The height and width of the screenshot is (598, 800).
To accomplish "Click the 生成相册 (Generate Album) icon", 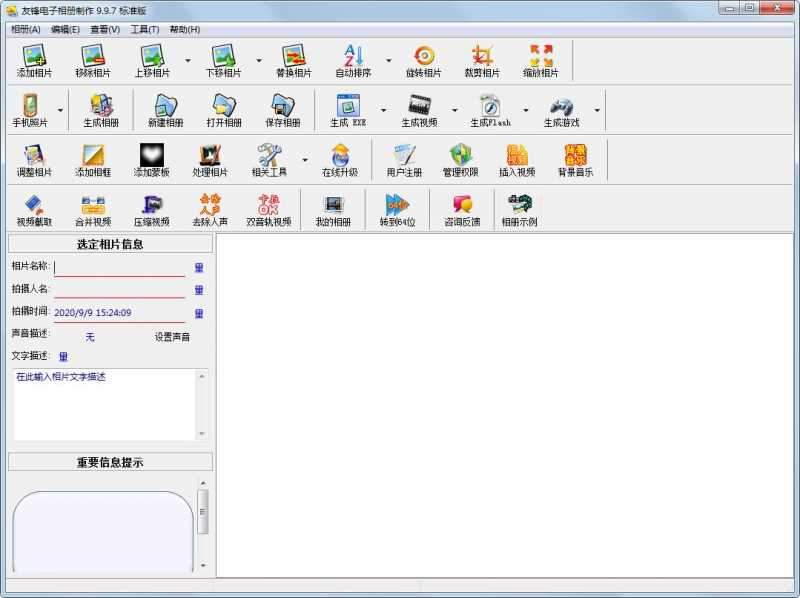I will 100,110.
